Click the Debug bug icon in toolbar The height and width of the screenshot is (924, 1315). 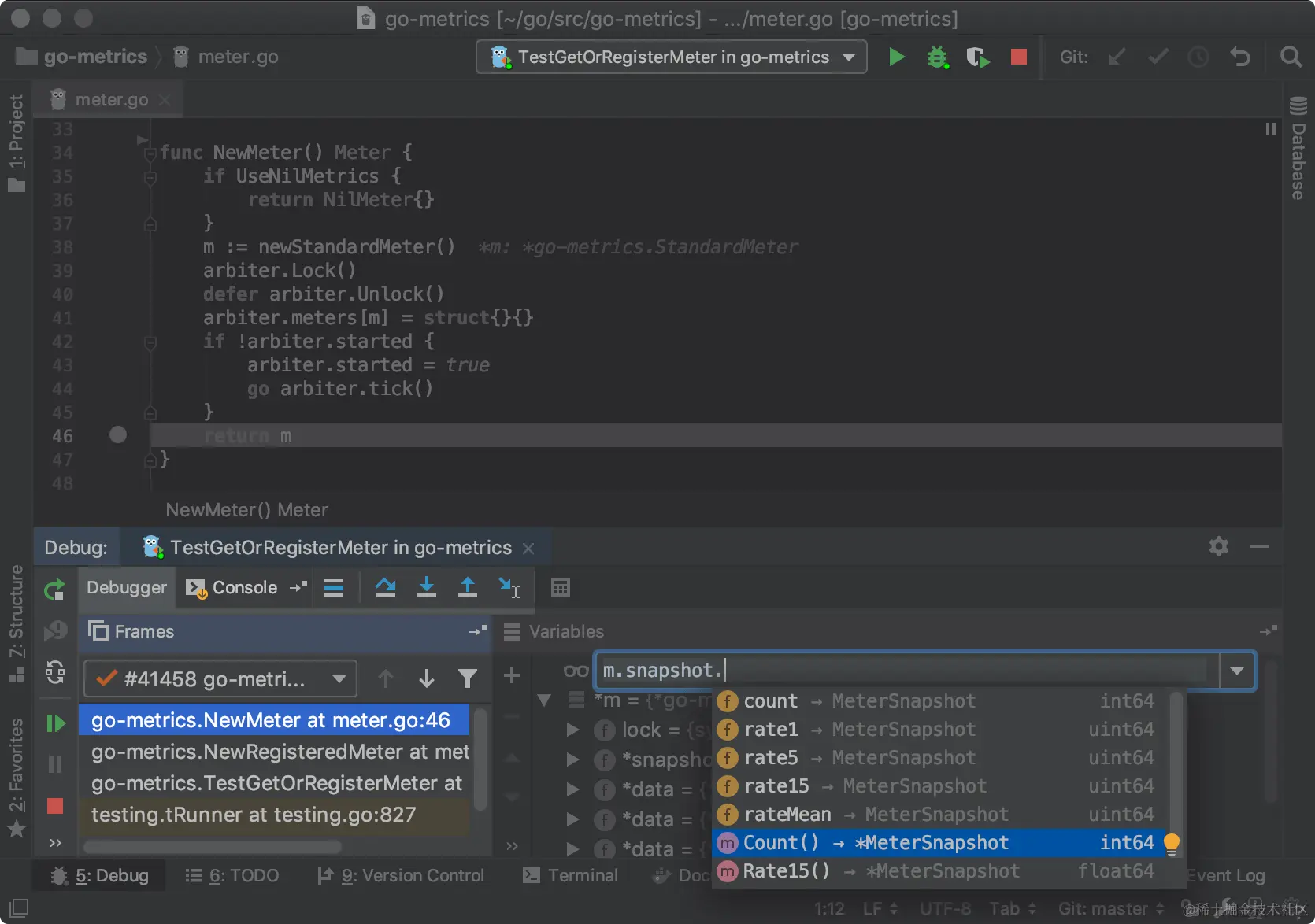(x=937, y=57)
